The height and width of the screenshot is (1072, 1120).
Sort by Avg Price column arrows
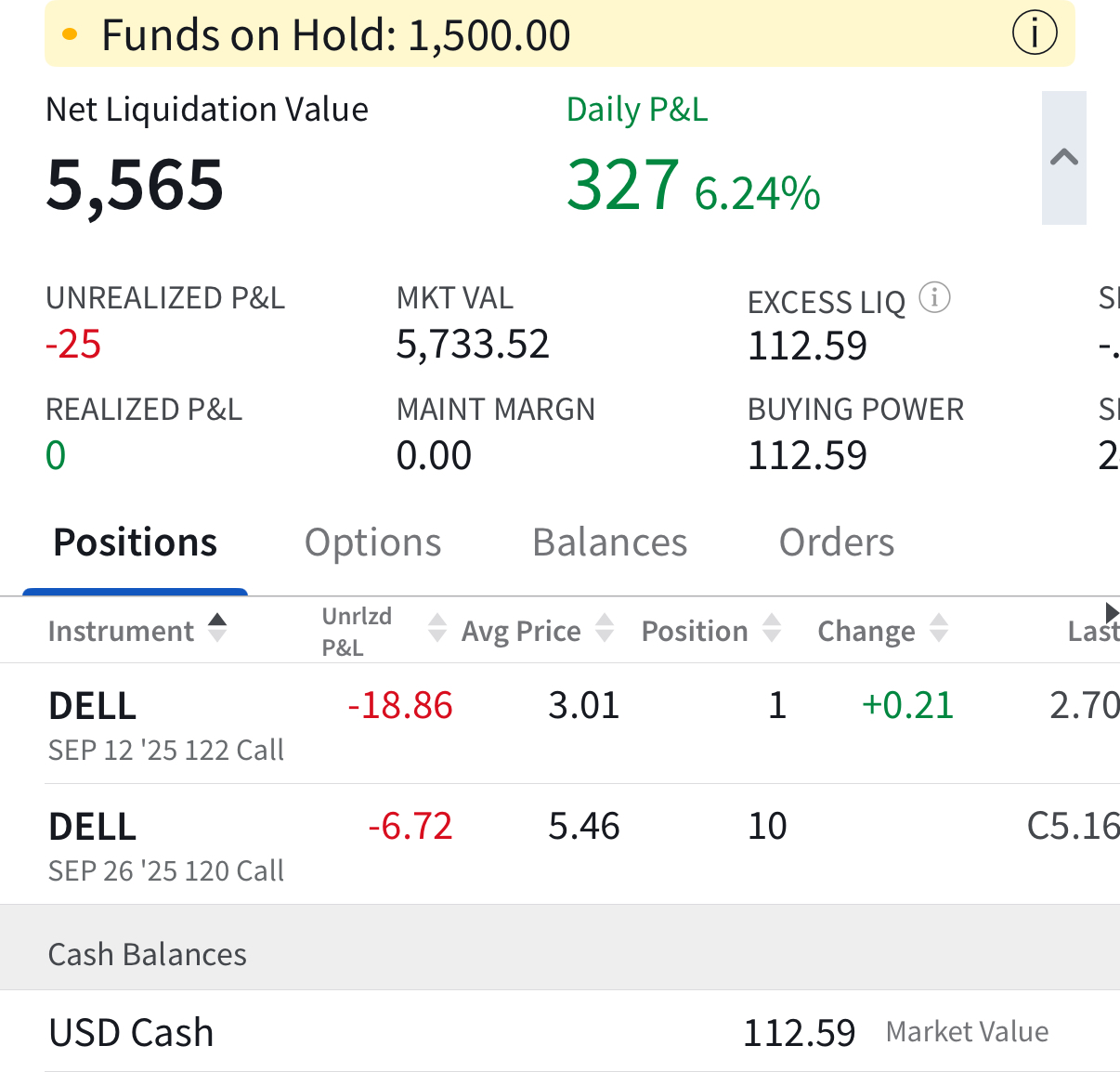[605, 629]
